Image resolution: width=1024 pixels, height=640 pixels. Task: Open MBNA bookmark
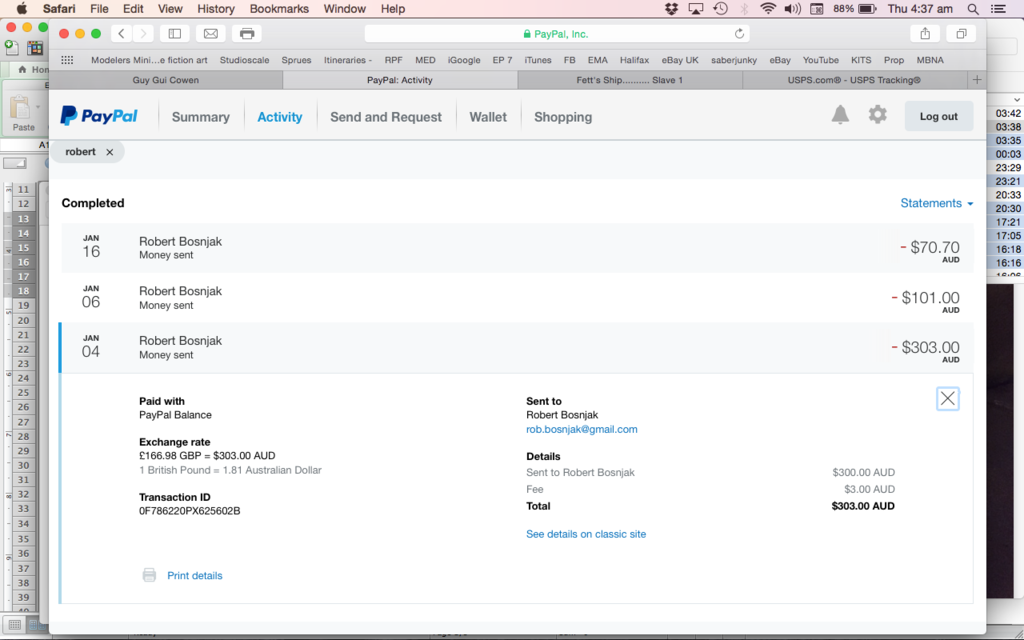tap(930, 60)
